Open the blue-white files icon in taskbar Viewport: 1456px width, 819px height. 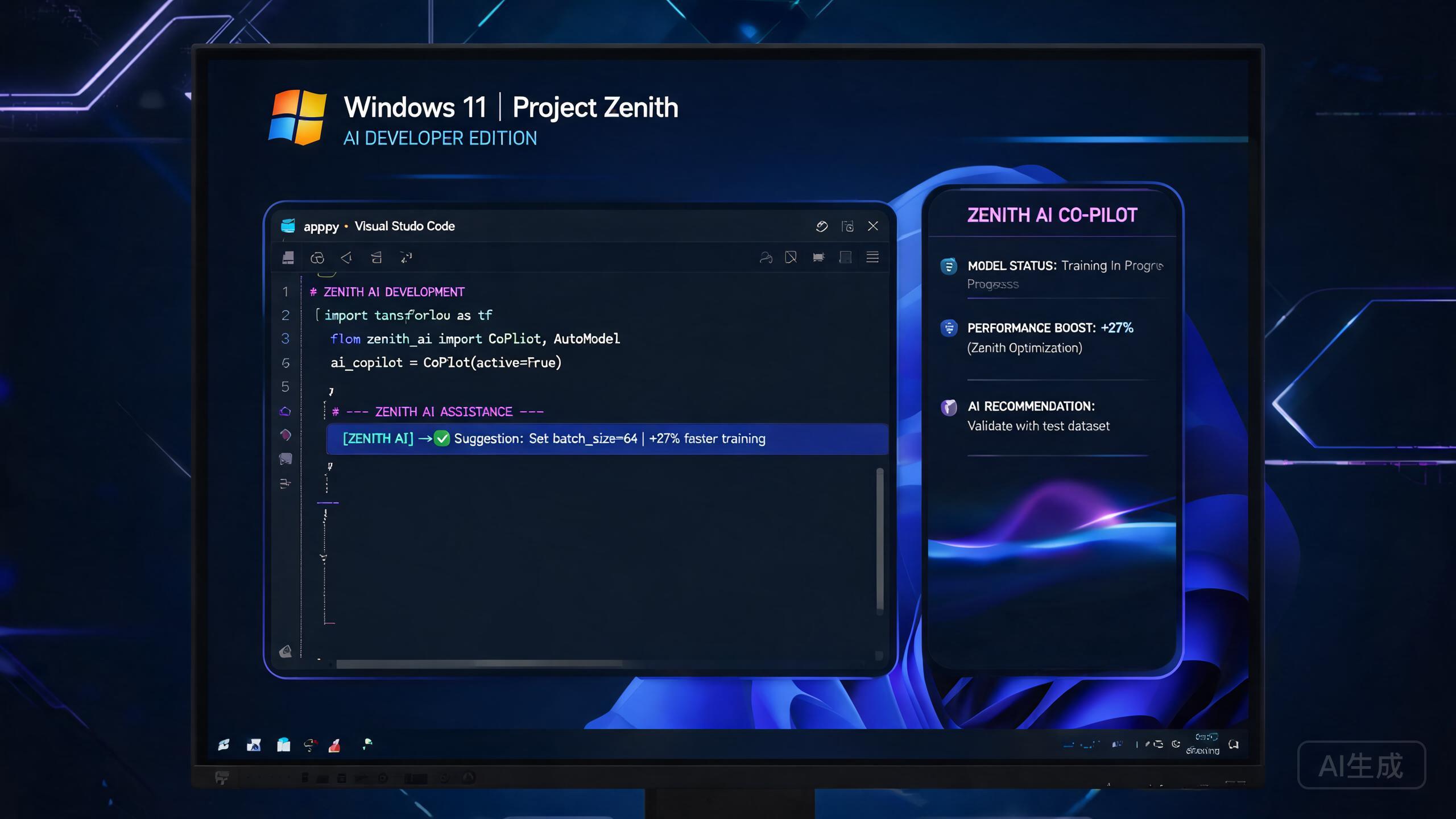coord(283,744)
